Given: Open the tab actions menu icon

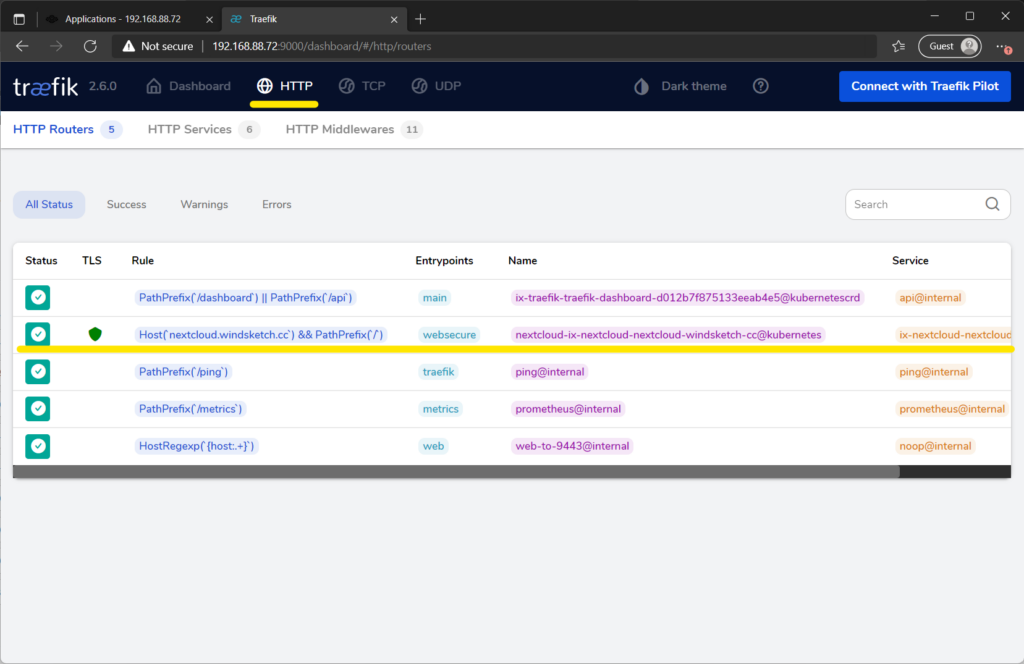Looking at the screenshot, I should 19,19.
